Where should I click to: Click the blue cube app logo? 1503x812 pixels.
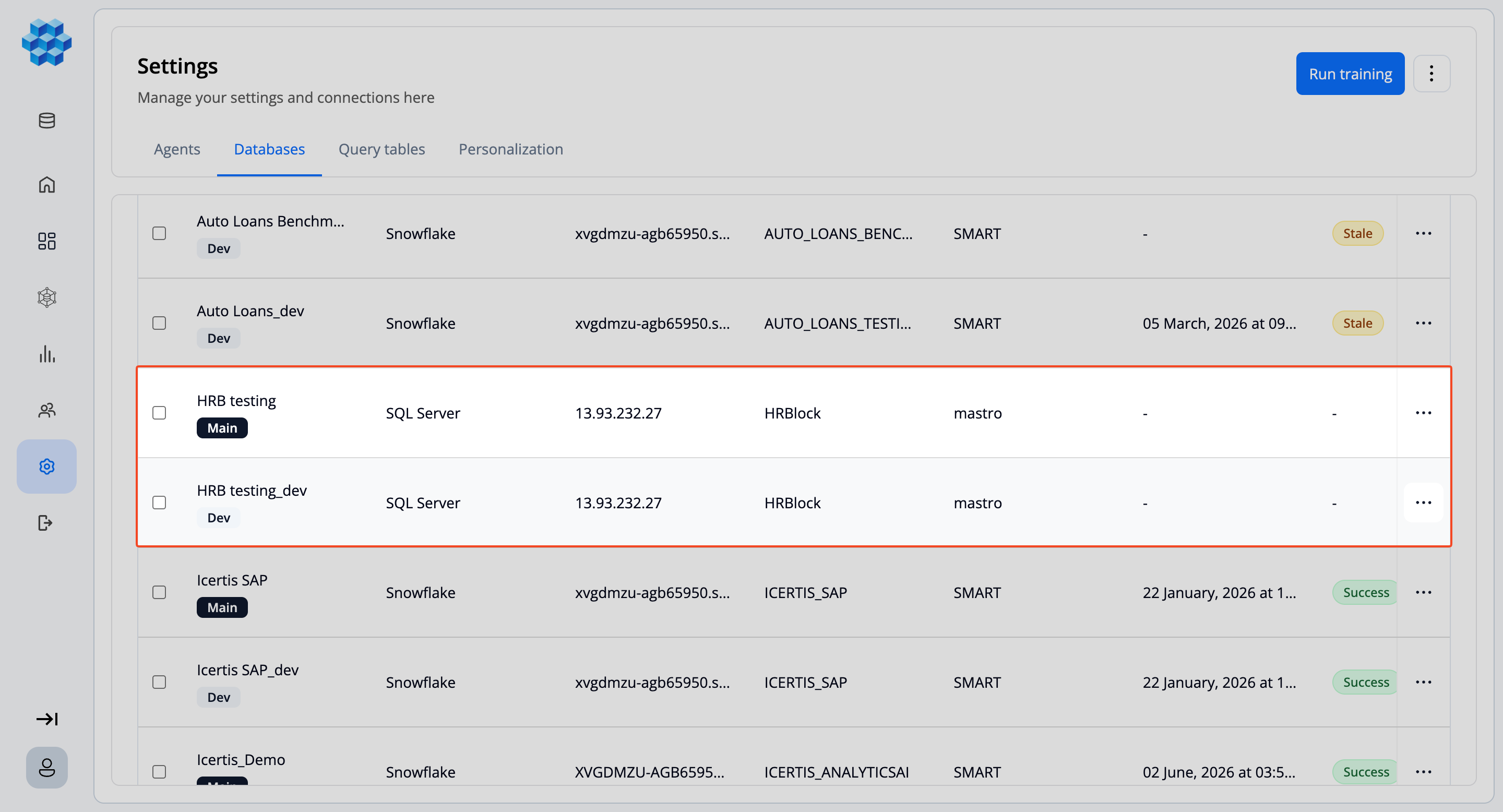46,42
